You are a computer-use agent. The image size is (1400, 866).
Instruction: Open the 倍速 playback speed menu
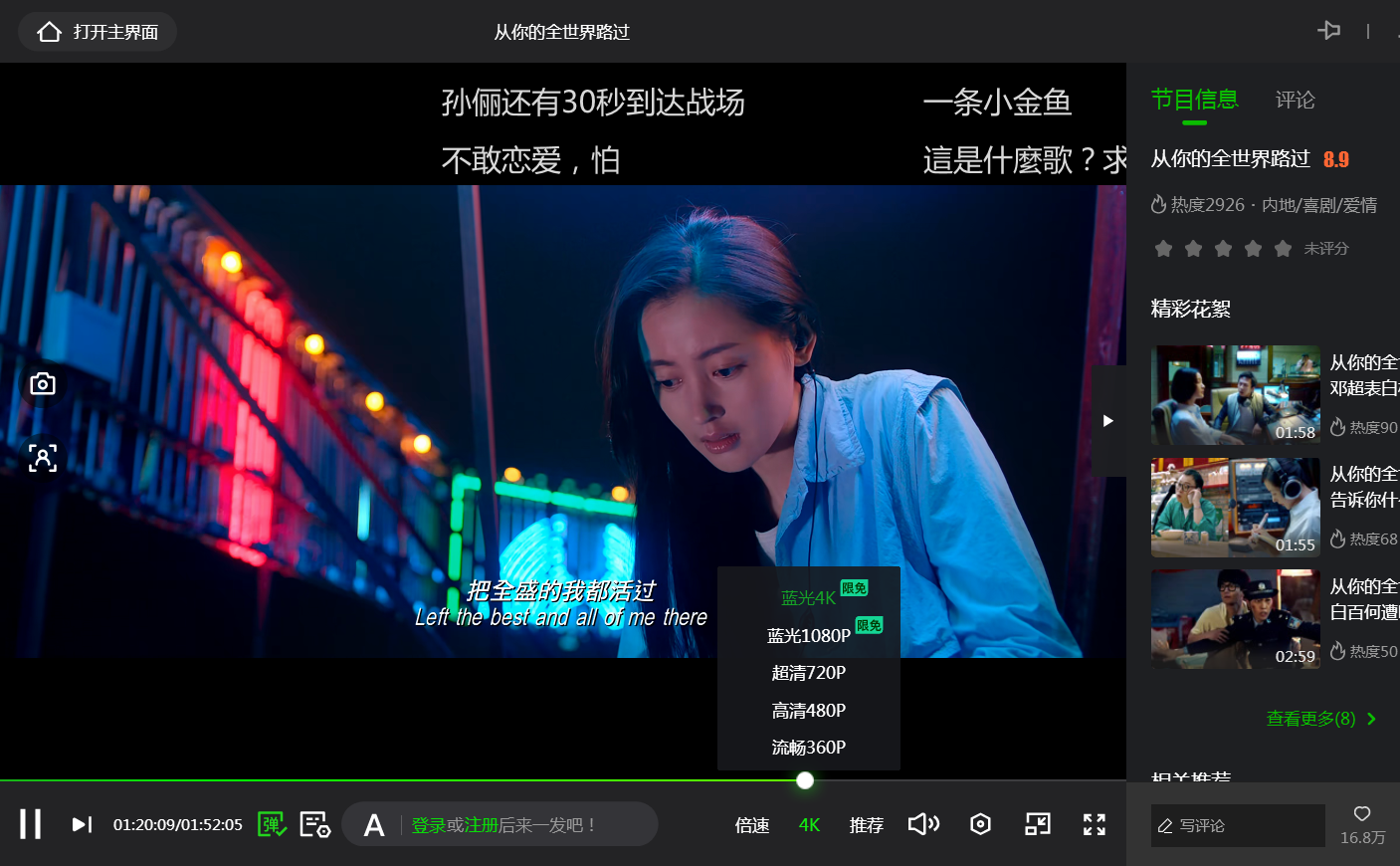coord(752,825)
